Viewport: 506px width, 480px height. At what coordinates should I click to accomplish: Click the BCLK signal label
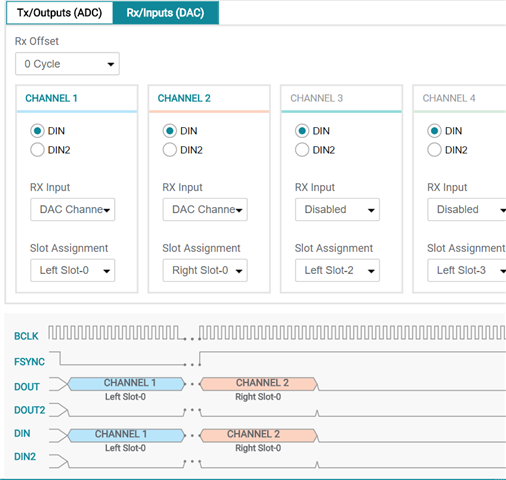tap(26, 336)
